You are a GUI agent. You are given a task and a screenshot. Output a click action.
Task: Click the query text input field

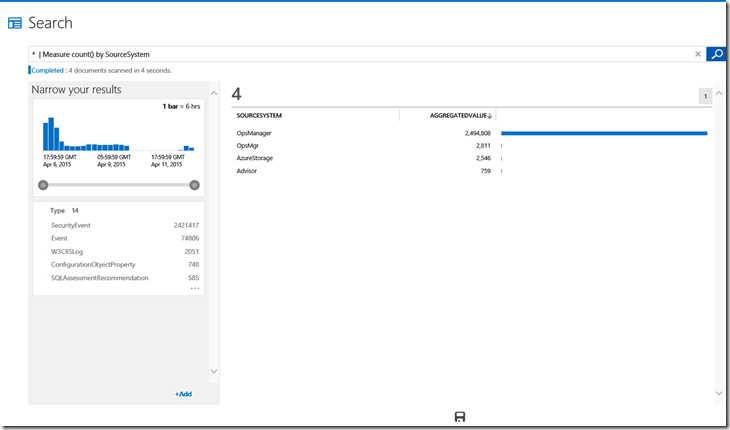(x=360, y=54)
